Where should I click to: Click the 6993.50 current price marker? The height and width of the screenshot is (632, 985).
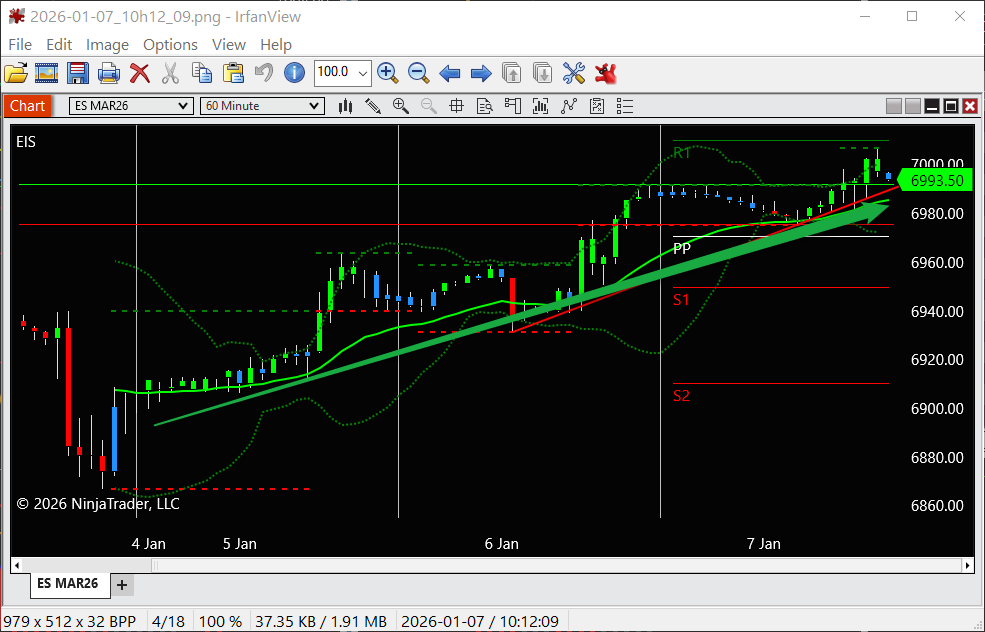933,180
